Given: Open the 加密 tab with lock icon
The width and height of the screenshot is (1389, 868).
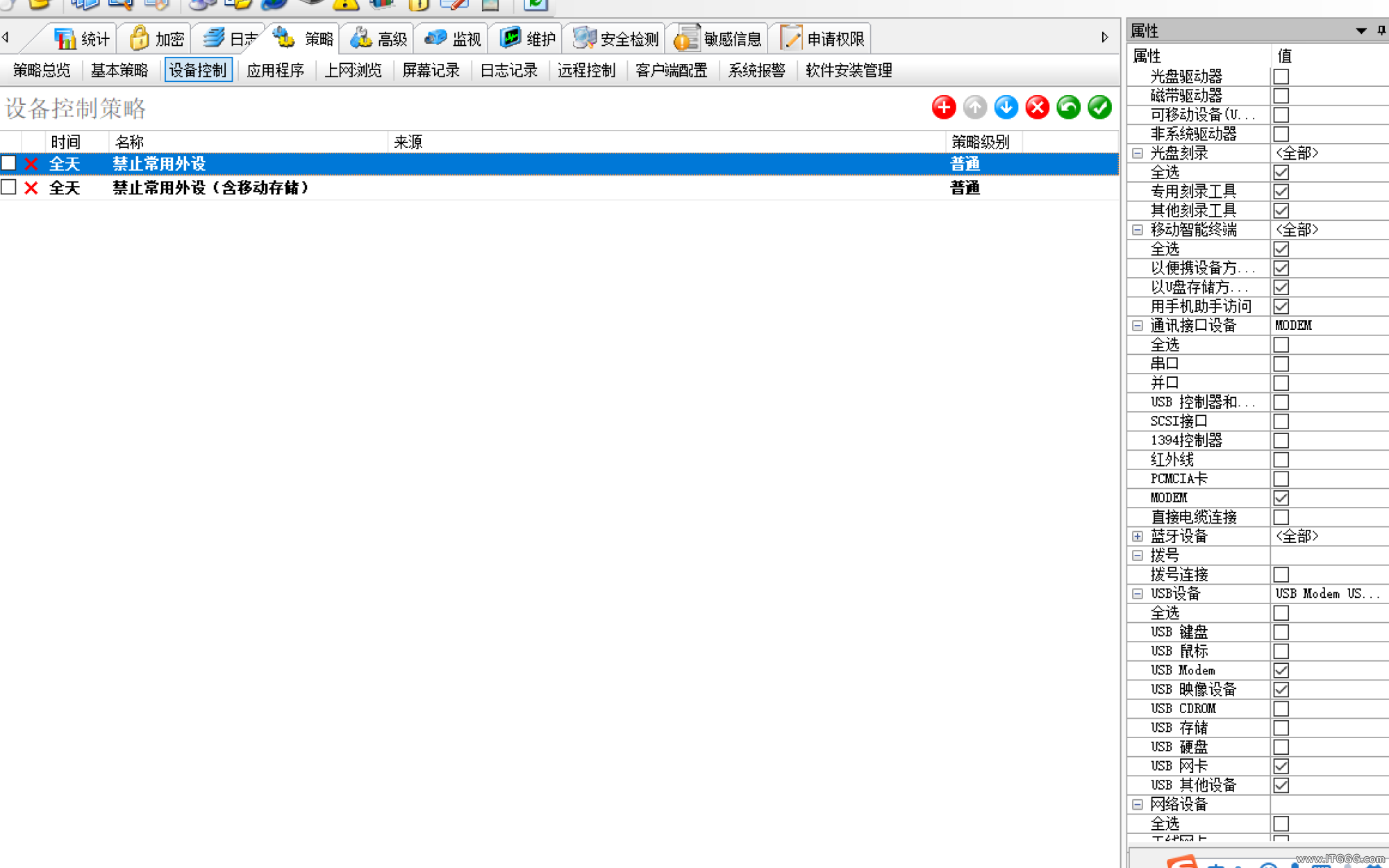Looking at the screenshot, I should tap(156, 39).
